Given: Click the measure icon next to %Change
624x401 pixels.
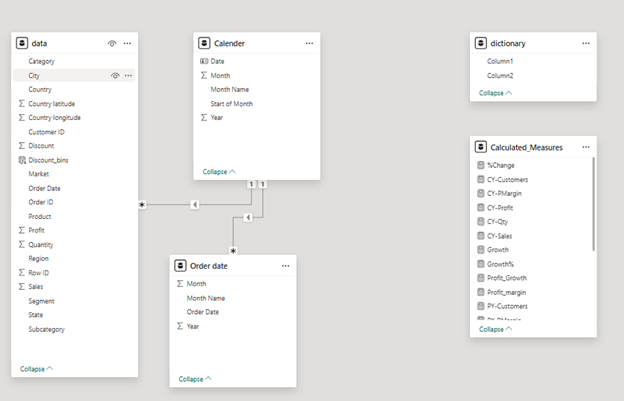Looking at the screenshot, I should [481, 165].
